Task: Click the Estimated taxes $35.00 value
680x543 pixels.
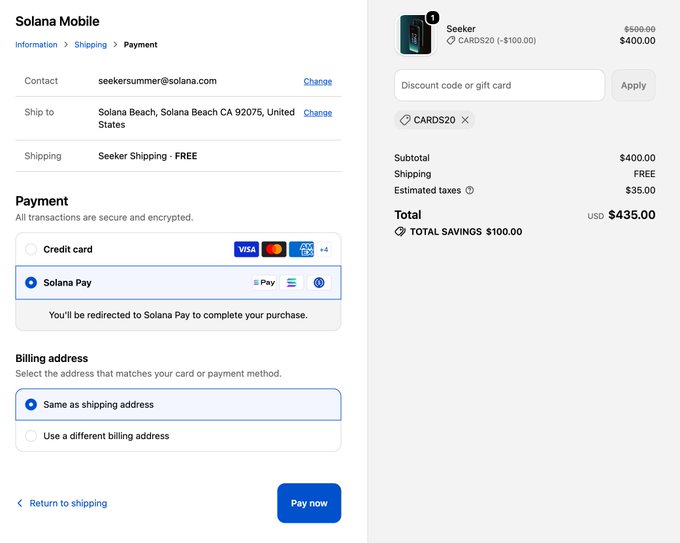Action: tap(641, 190)
